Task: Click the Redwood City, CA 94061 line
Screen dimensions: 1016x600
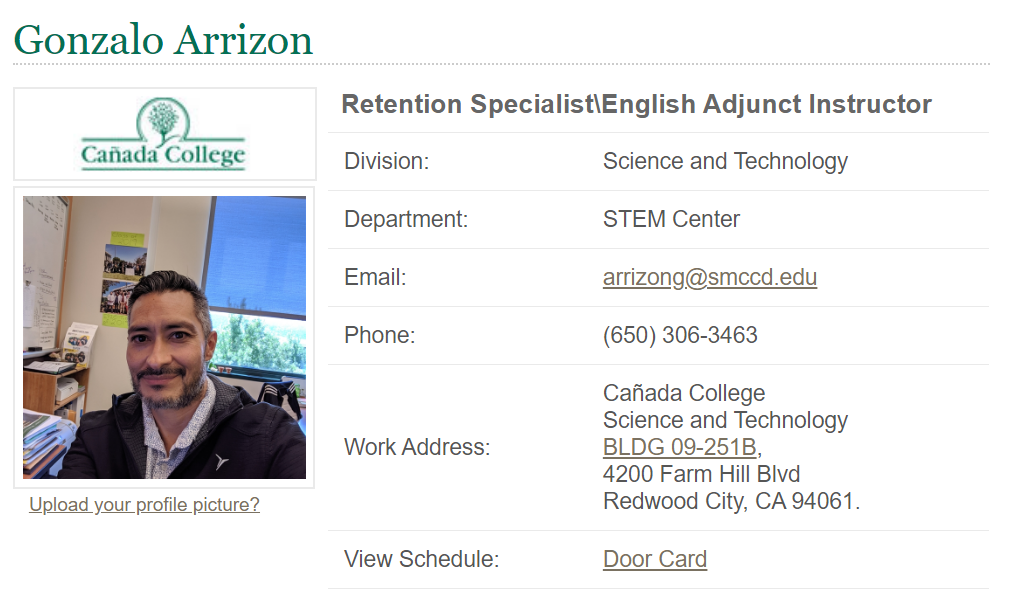Action: 730,501
